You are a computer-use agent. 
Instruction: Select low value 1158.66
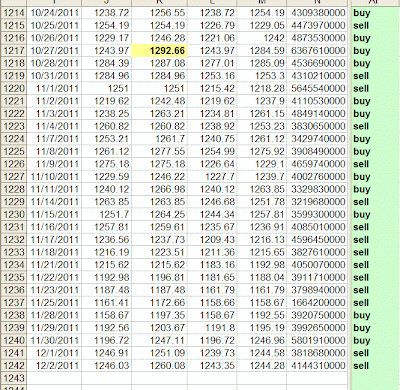(x=212, y=303)
